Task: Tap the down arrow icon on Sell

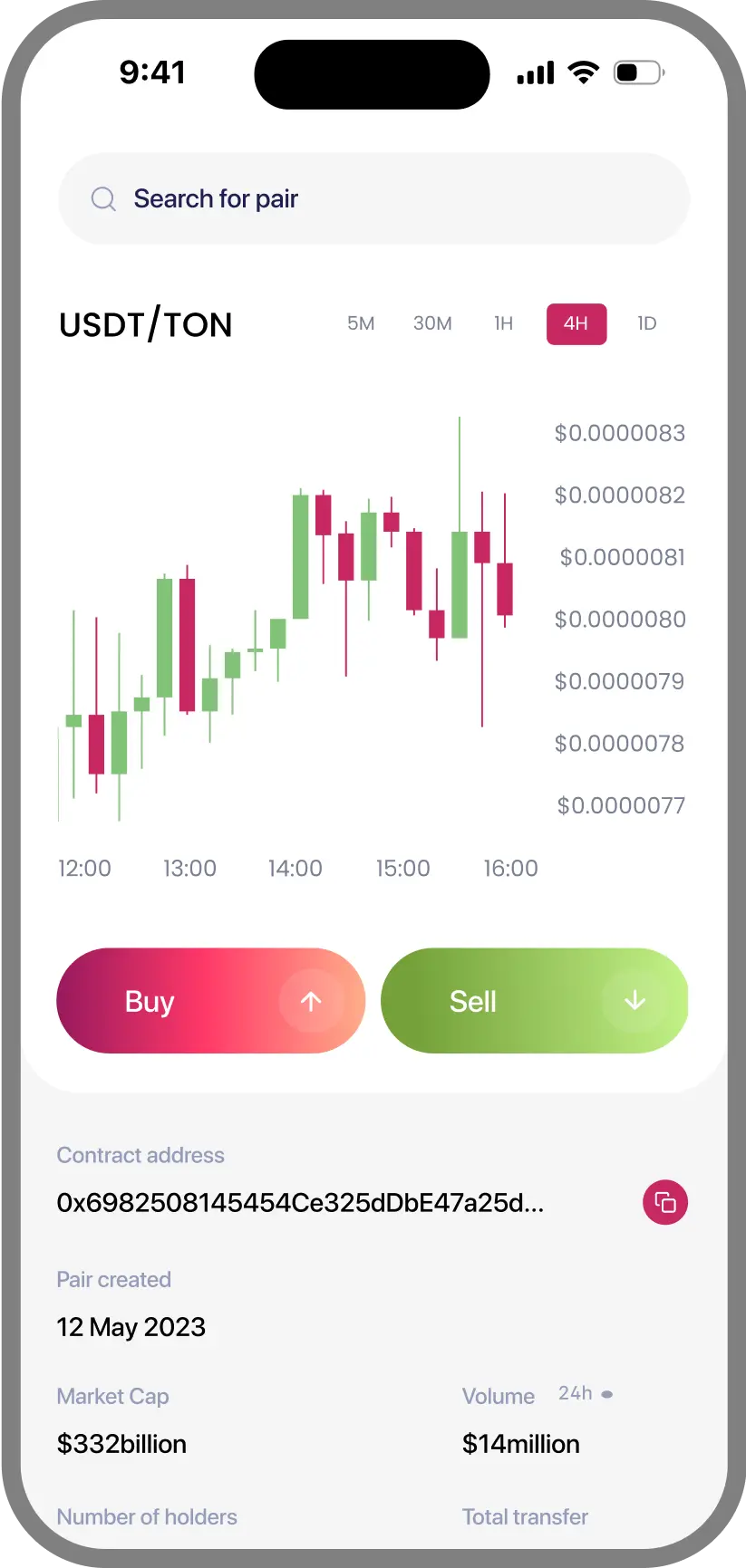Action: click(x=635, y=1000)
